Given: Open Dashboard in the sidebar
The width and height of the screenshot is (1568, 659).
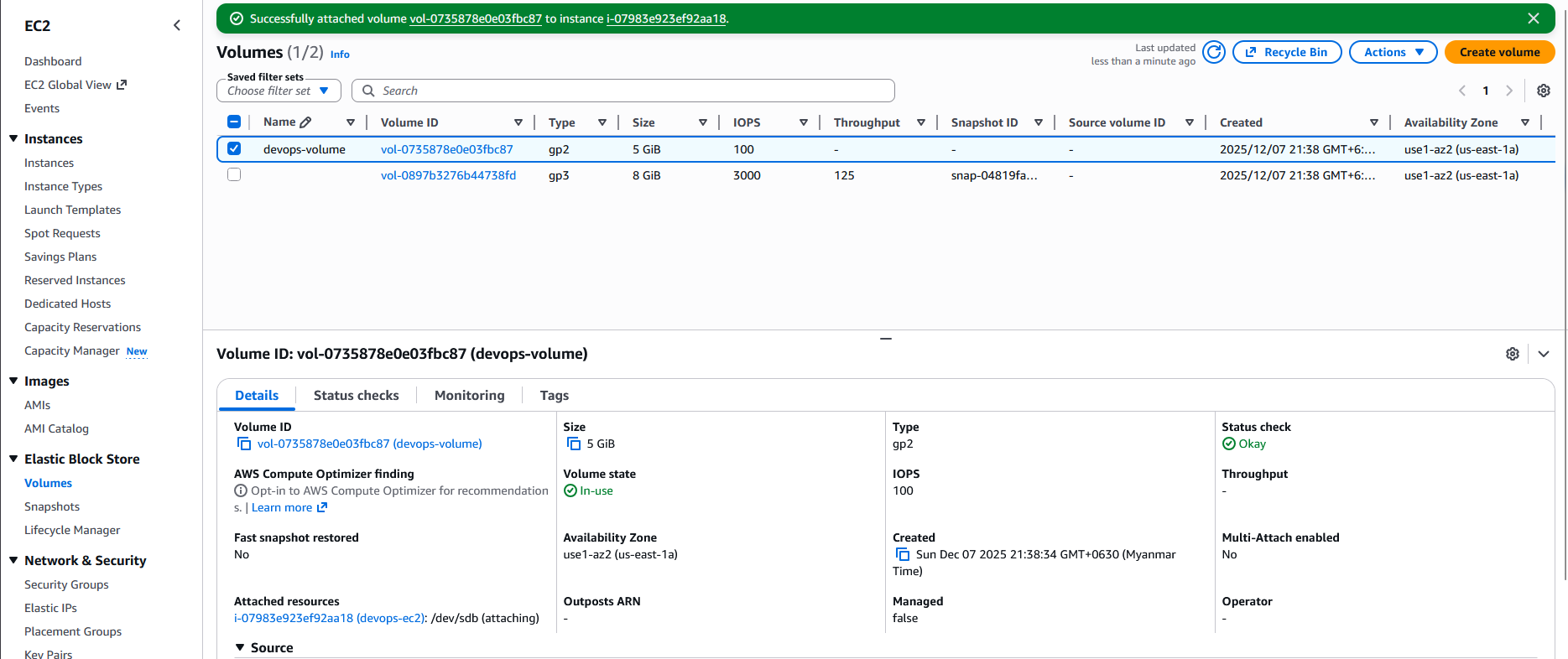Looking at the screenshot, I should [53, 61].
